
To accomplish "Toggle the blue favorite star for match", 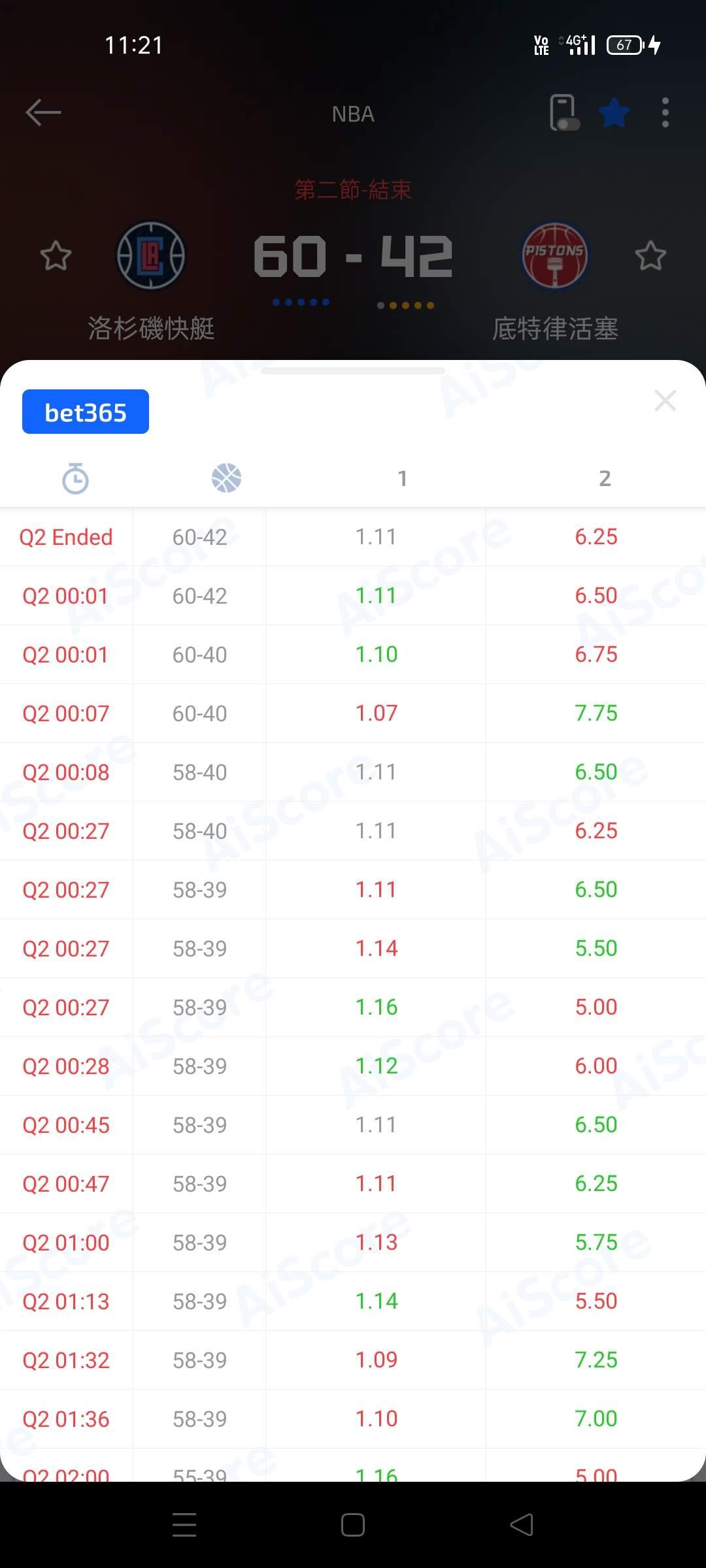I will tap(614, 113).
